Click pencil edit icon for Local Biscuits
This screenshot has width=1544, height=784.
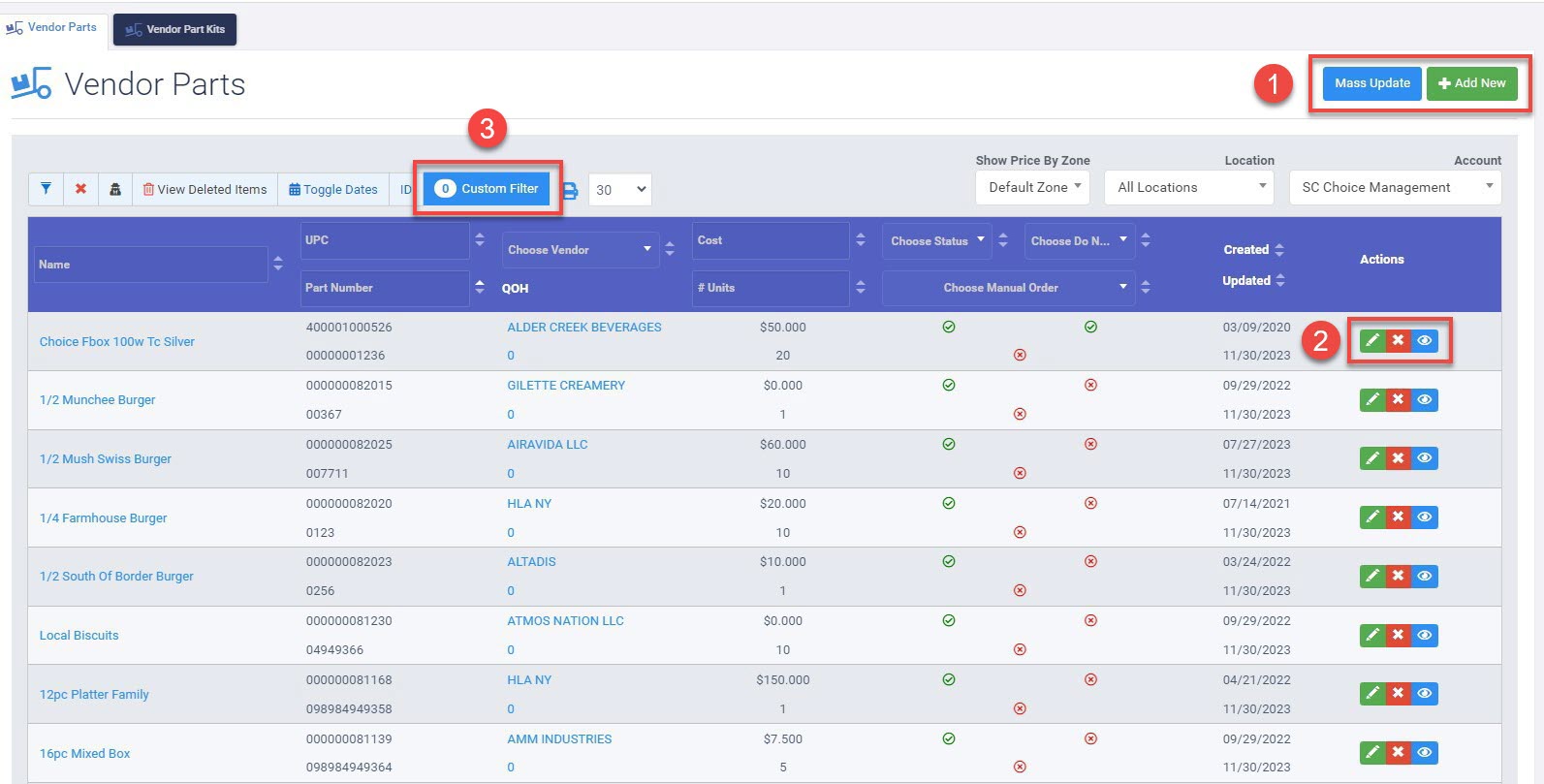(x=1372, y=635)
